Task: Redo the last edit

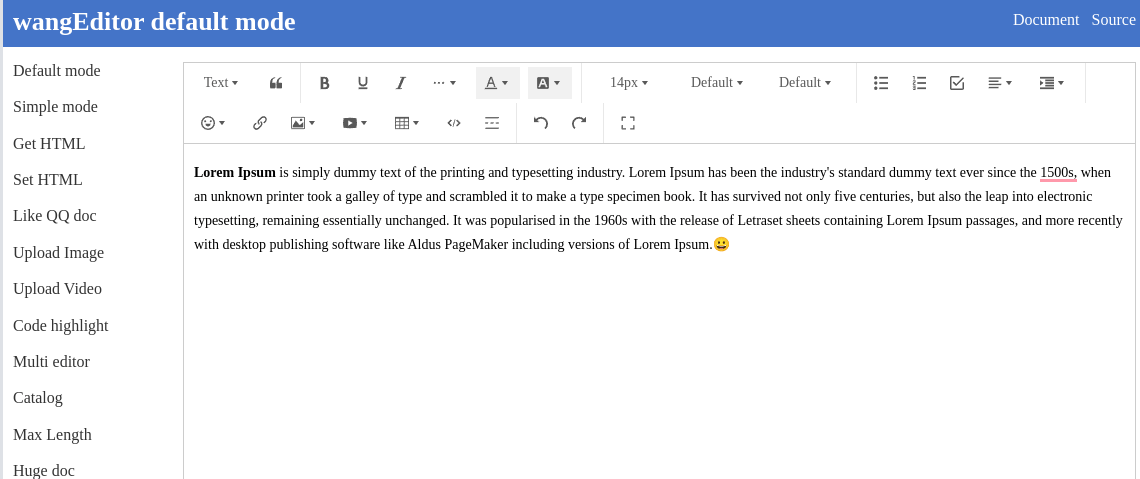Action: pyautogui.click(x=579, y=124)
